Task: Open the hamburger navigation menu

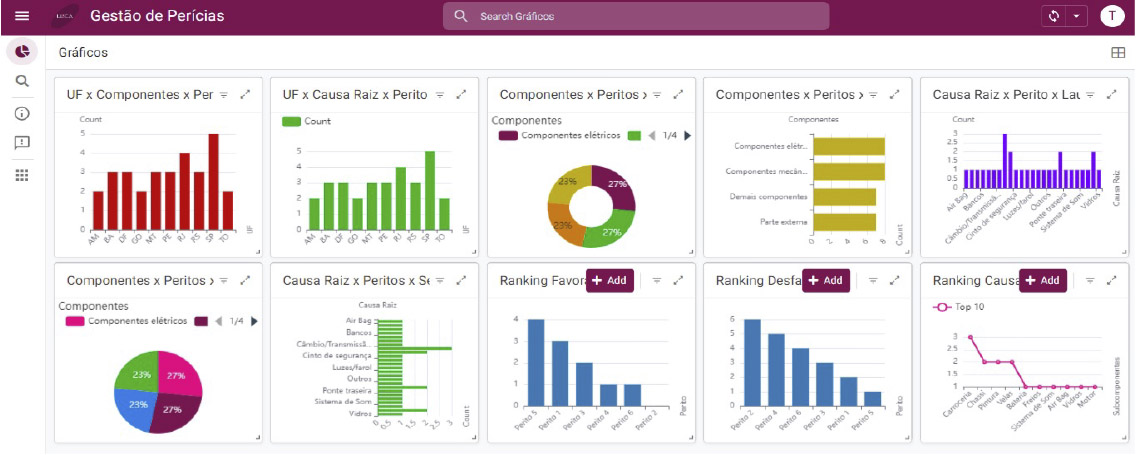Action: click(22, 16)
